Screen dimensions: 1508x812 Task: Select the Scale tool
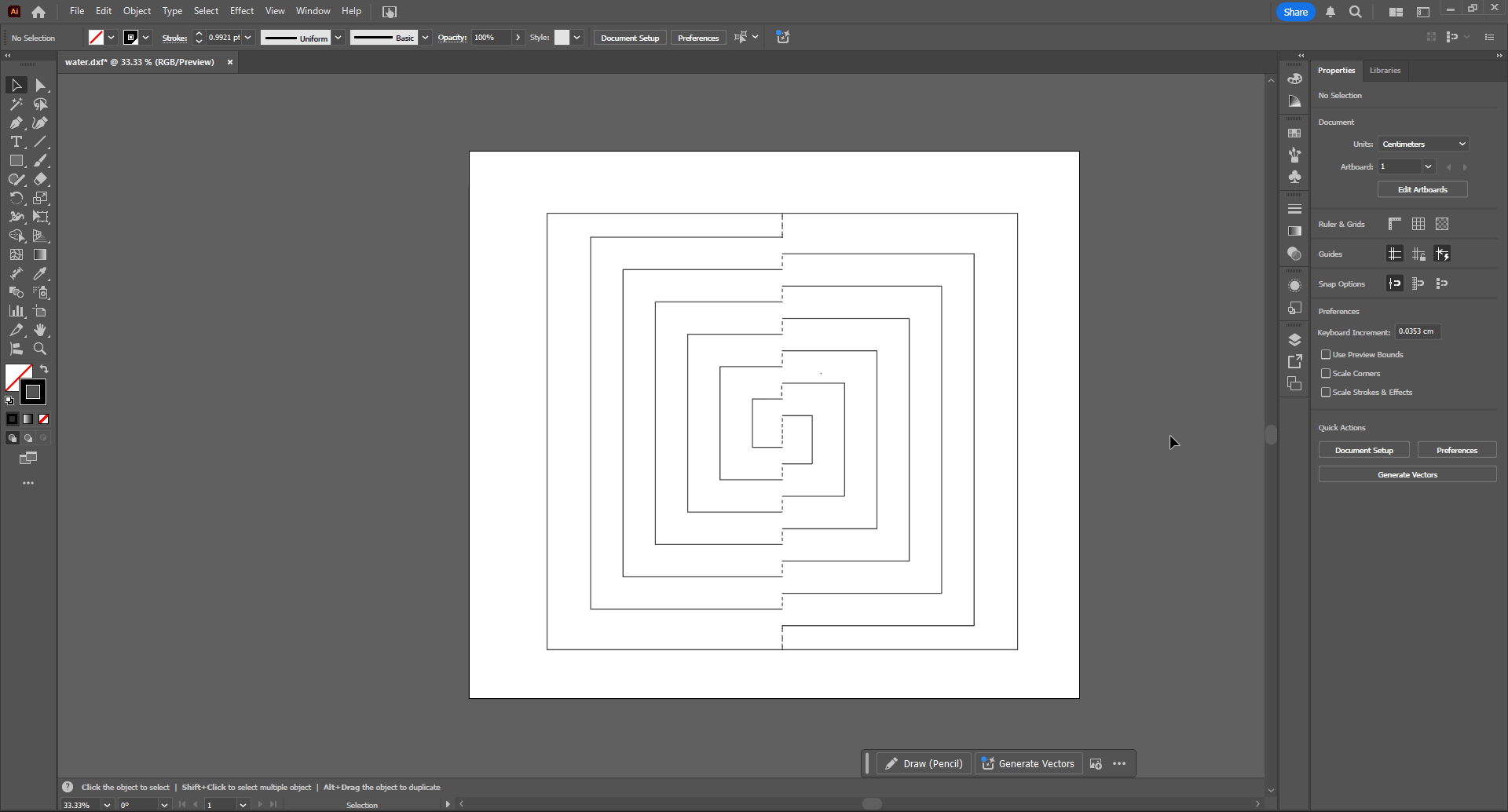tap(41, 198)
